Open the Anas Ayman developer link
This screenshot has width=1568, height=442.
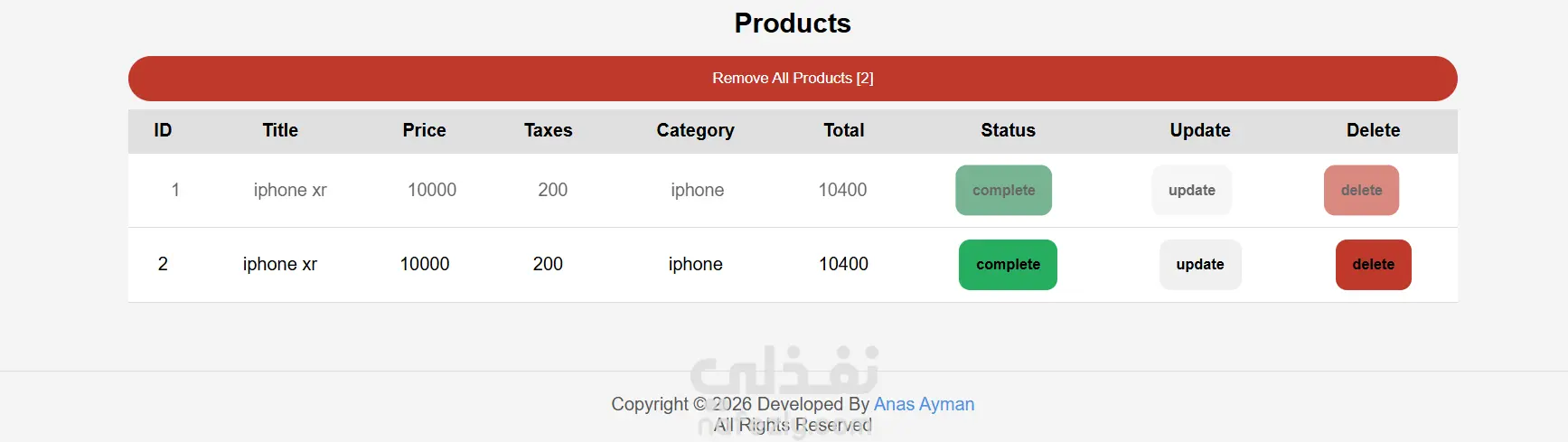(x=924, y=404)
